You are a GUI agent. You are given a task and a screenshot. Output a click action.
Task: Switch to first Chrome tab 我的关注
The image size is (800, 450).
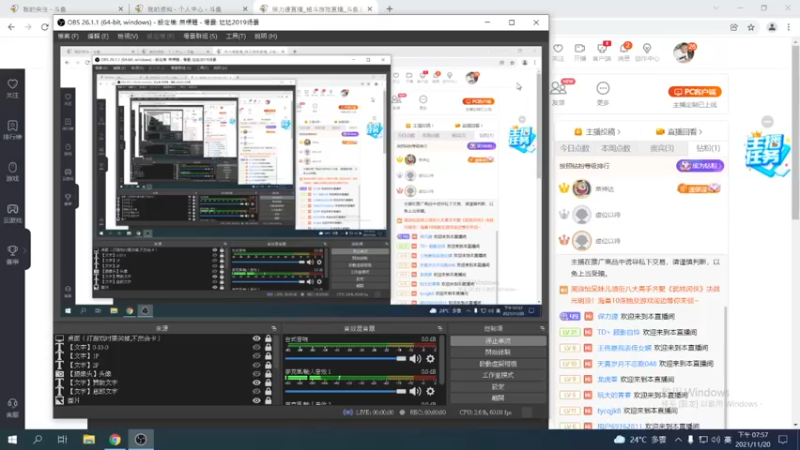pos(65,9)
